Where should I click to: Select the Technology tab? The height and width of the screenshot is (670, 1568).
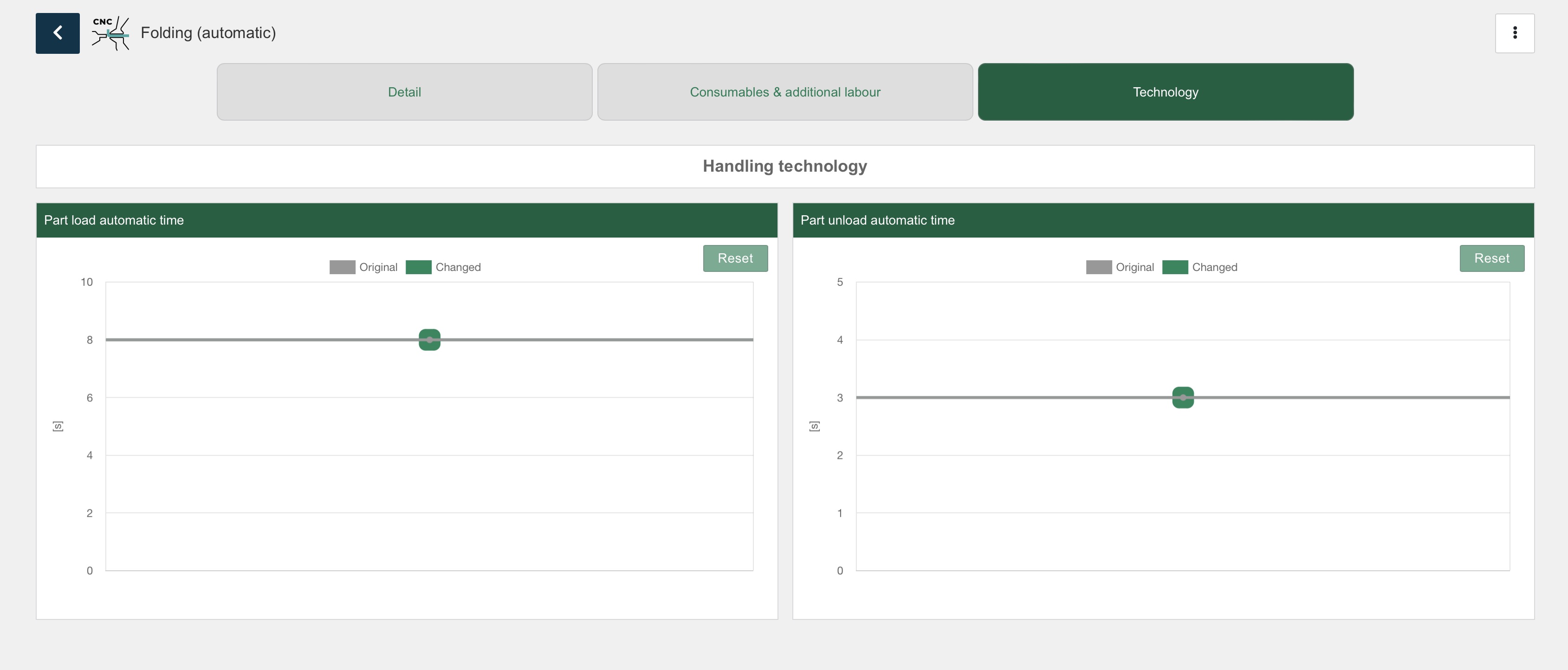pyautogui.click(x=1165, y=92)
